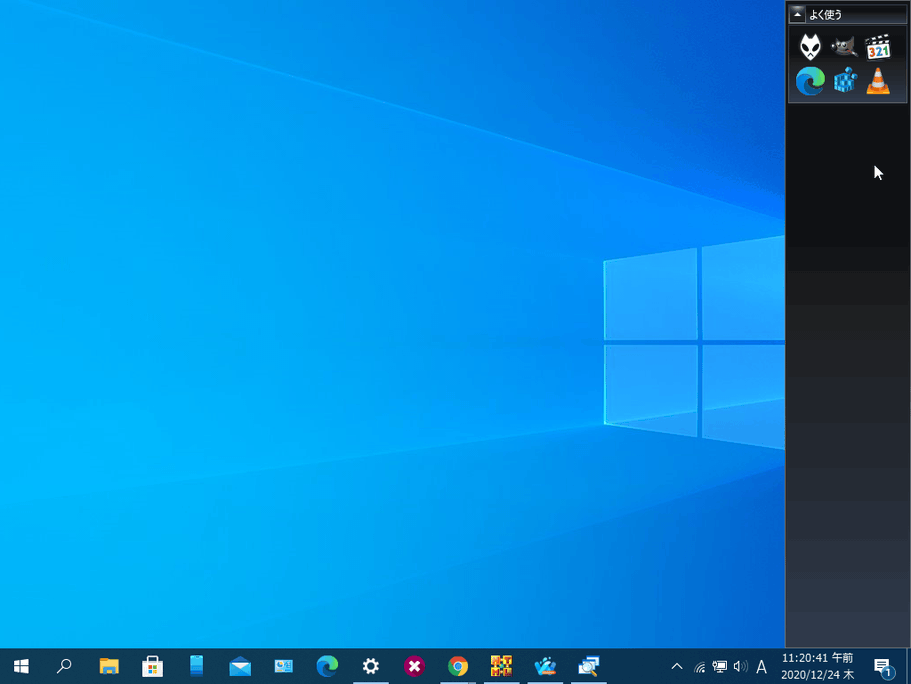Launch VLC media player cone icon

click(x=878, y=80)
